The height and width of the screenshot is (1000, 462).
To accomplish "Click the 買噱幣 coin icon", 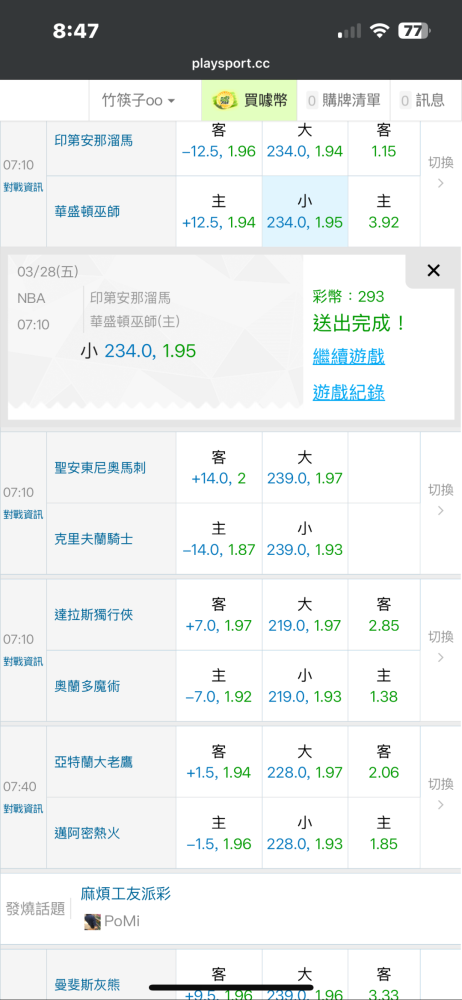I will (224, 100).
